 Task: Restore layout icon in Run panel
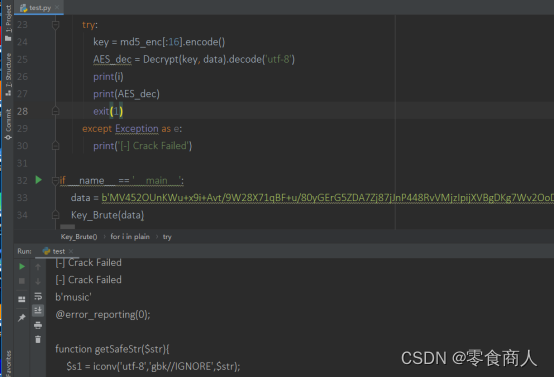[22, 299]
